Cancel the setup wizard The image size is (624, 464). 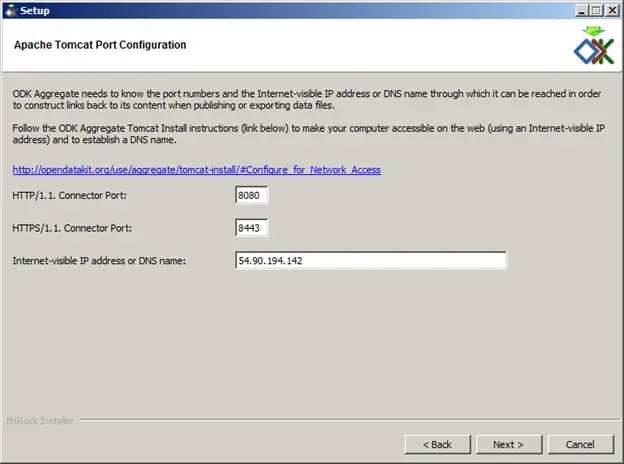(581, 444)
